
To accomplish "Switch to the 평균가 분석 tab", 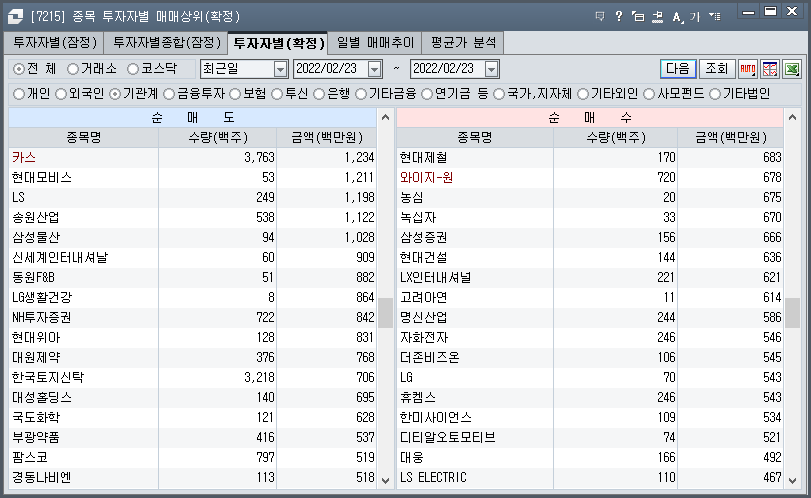I will click(x=463, y=42).
